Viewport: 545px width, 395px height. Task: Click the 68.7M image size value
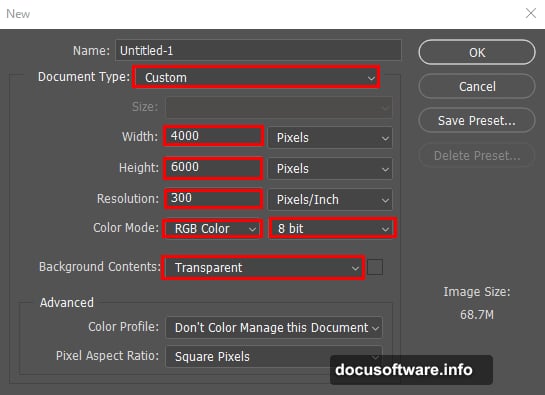pyautogui.click(x=477, y=315)
